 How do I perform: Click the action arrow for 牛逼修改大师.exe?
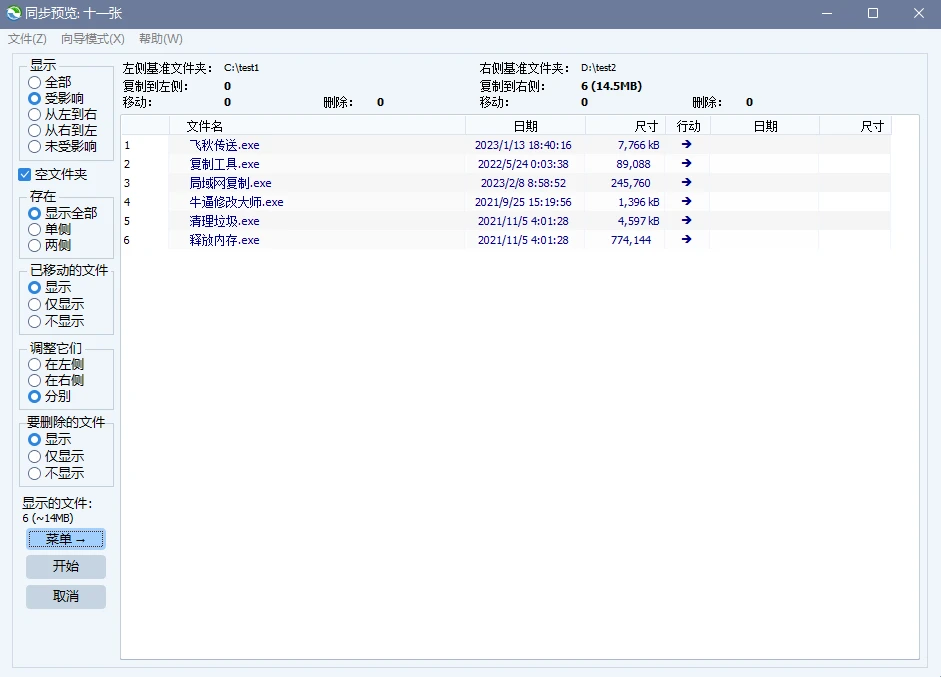[687, 202]
